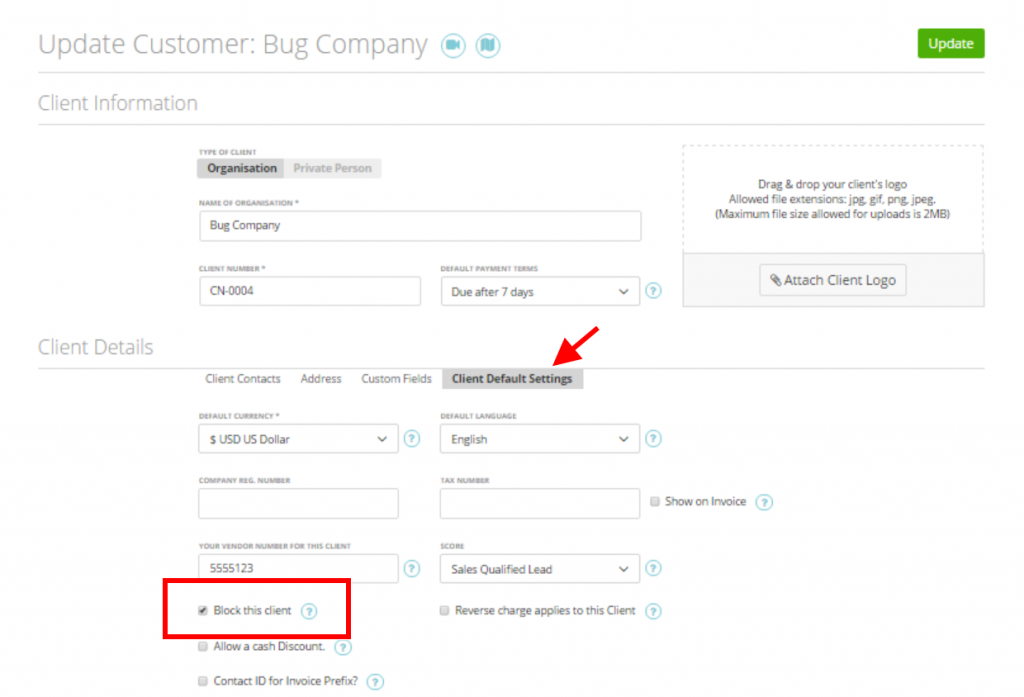Click the Attach Client Logo button
1024x697 pixels.
[832, 280]
